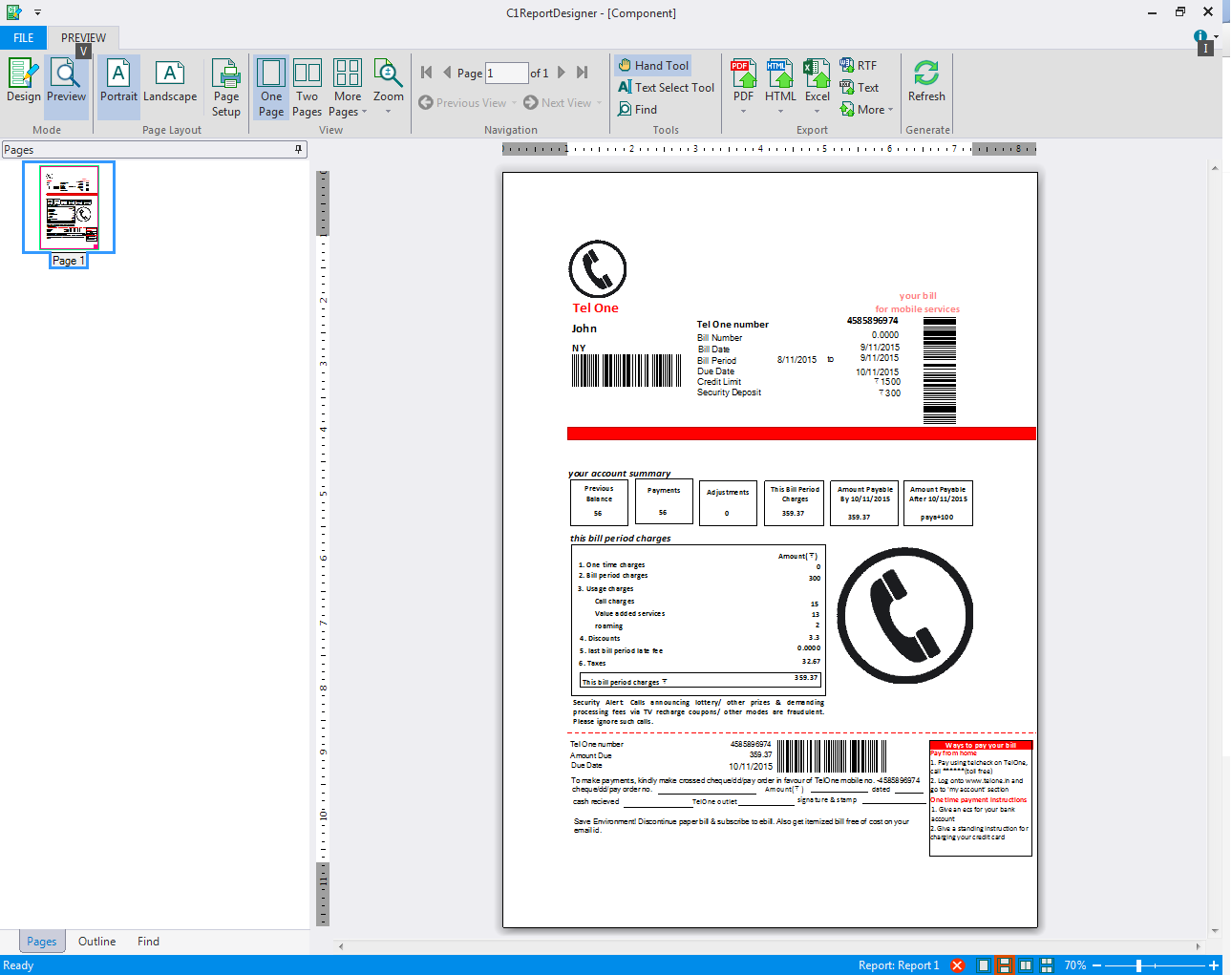1232x975 pixels.
Task: Click the zoom out minus button
Action: point(1097,965)
